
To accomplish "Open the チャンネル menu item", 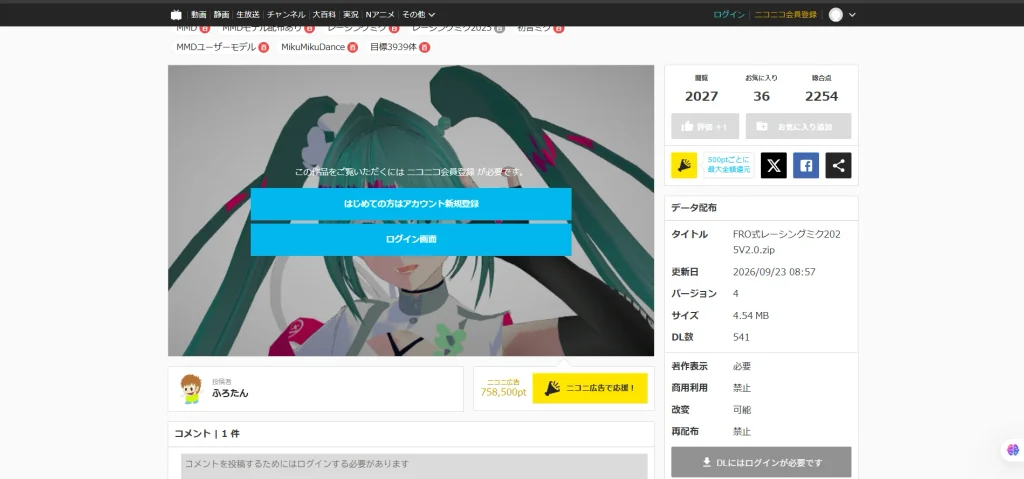I will (x=286, y=14).
